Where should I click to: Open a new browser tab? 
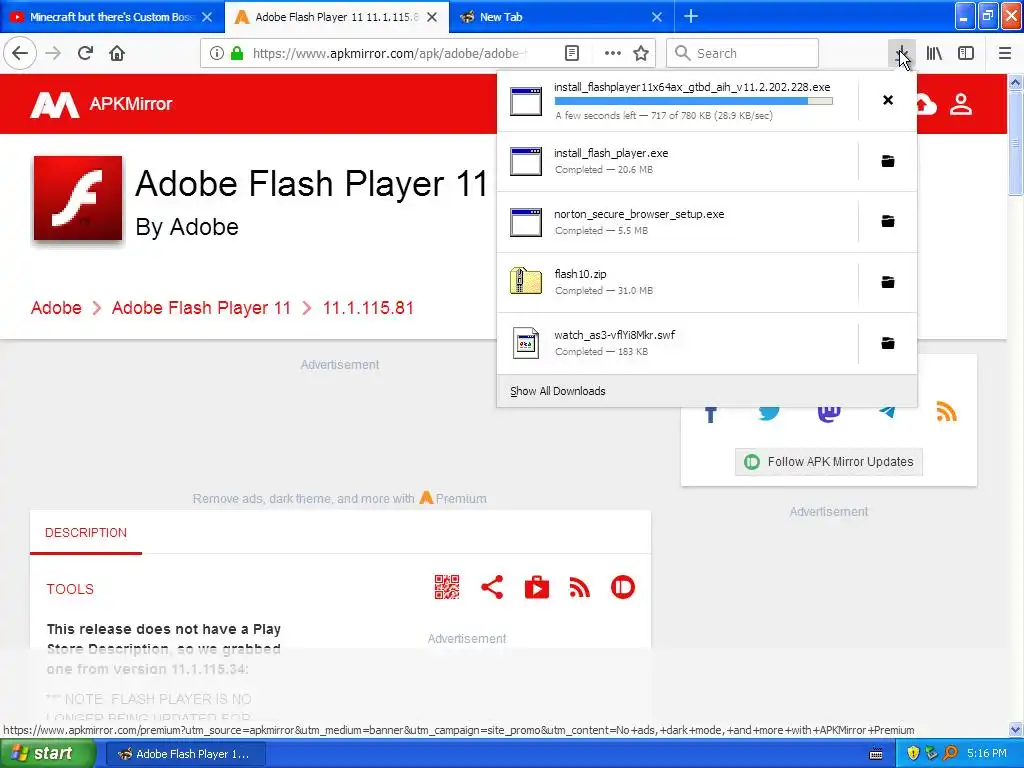pyautogui.click(x=691, y=16)
